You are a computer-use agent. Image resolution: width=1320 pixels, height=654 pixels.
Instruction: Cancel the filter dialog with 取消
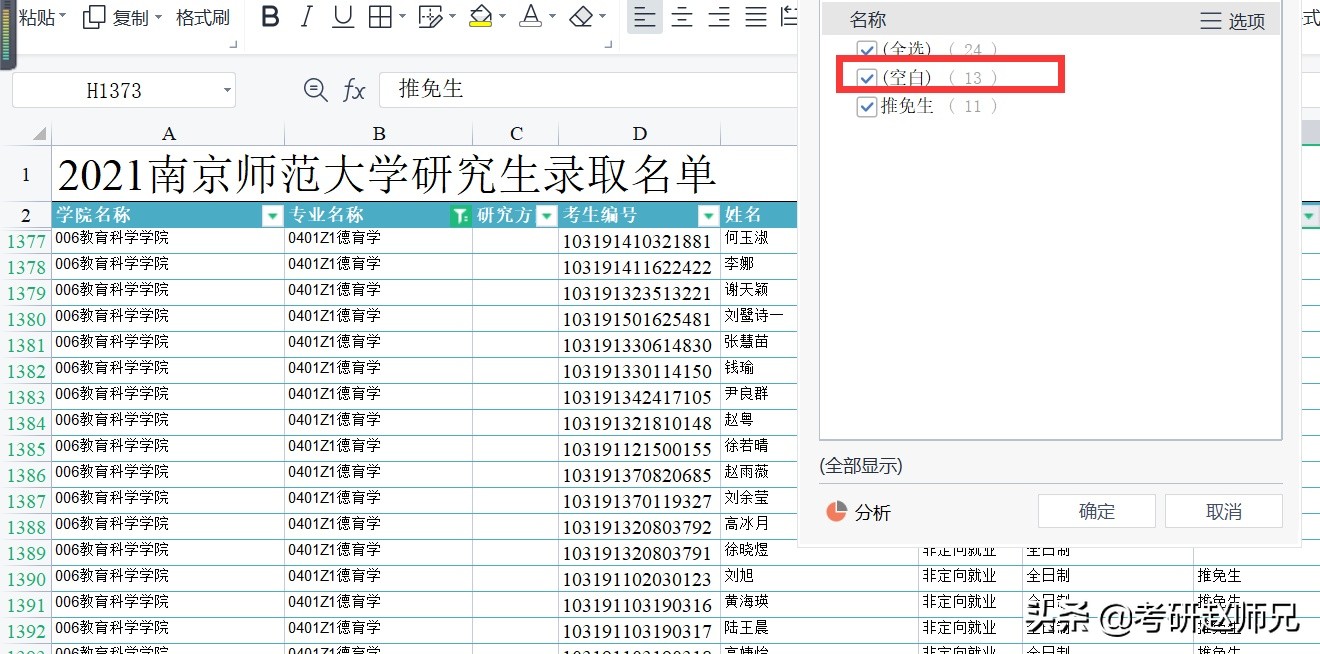tap(1223, 510)
